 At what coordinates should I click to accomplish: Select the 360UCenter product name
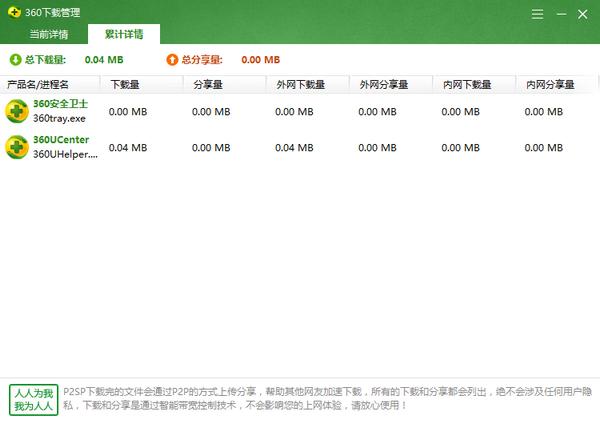point(61,140)
